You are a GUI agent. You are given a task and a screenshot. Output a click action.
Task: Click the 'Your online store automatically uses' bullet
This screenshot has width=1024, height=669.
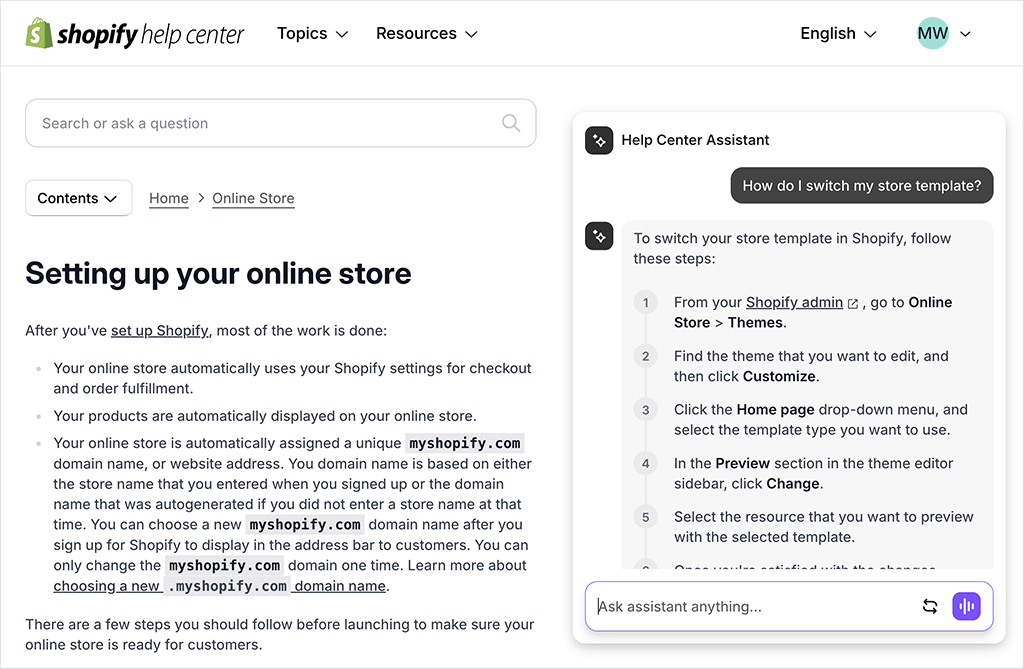(x=292, y=378)
